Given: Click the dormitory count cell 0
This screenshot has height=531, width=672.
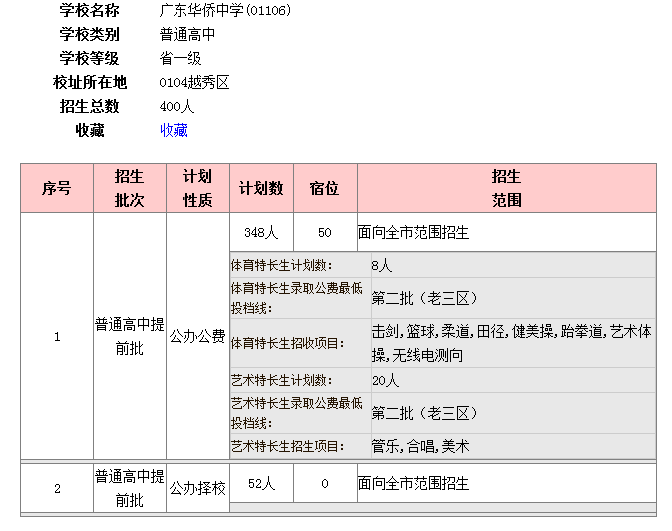Looking at the screenshot, I should tap(325, 484).
